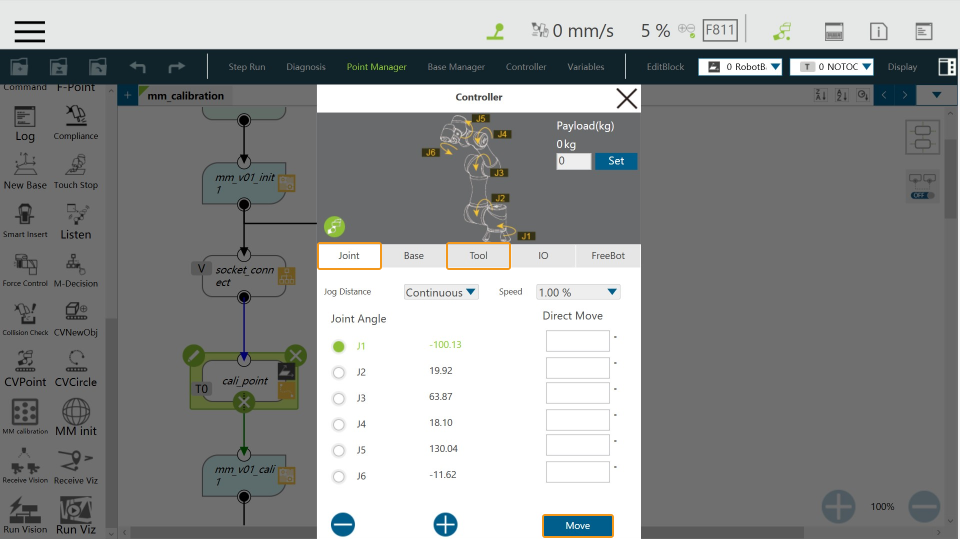Open Base Manager from the toolbar
This screenshot has height=539, width=960.
click(x=456, y=67)
